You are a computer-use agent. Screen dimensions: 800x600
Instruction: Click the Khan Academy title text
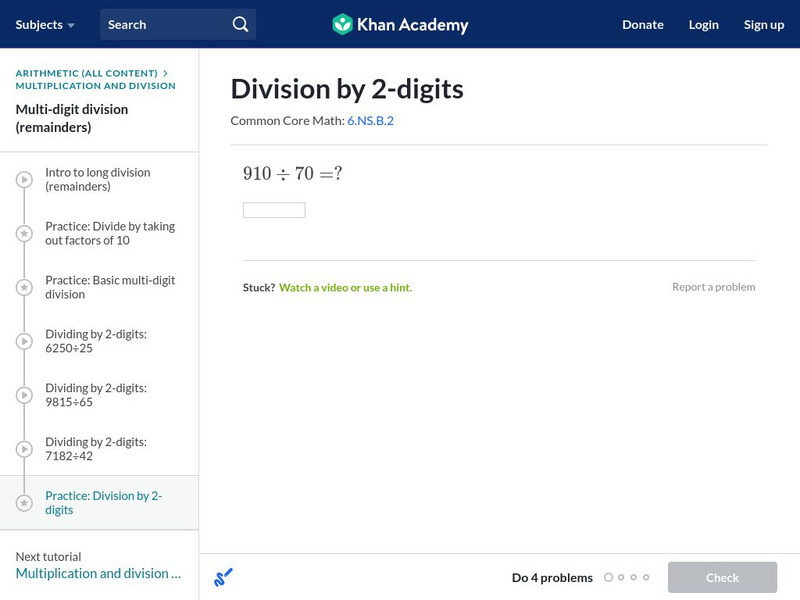point(412,24)
